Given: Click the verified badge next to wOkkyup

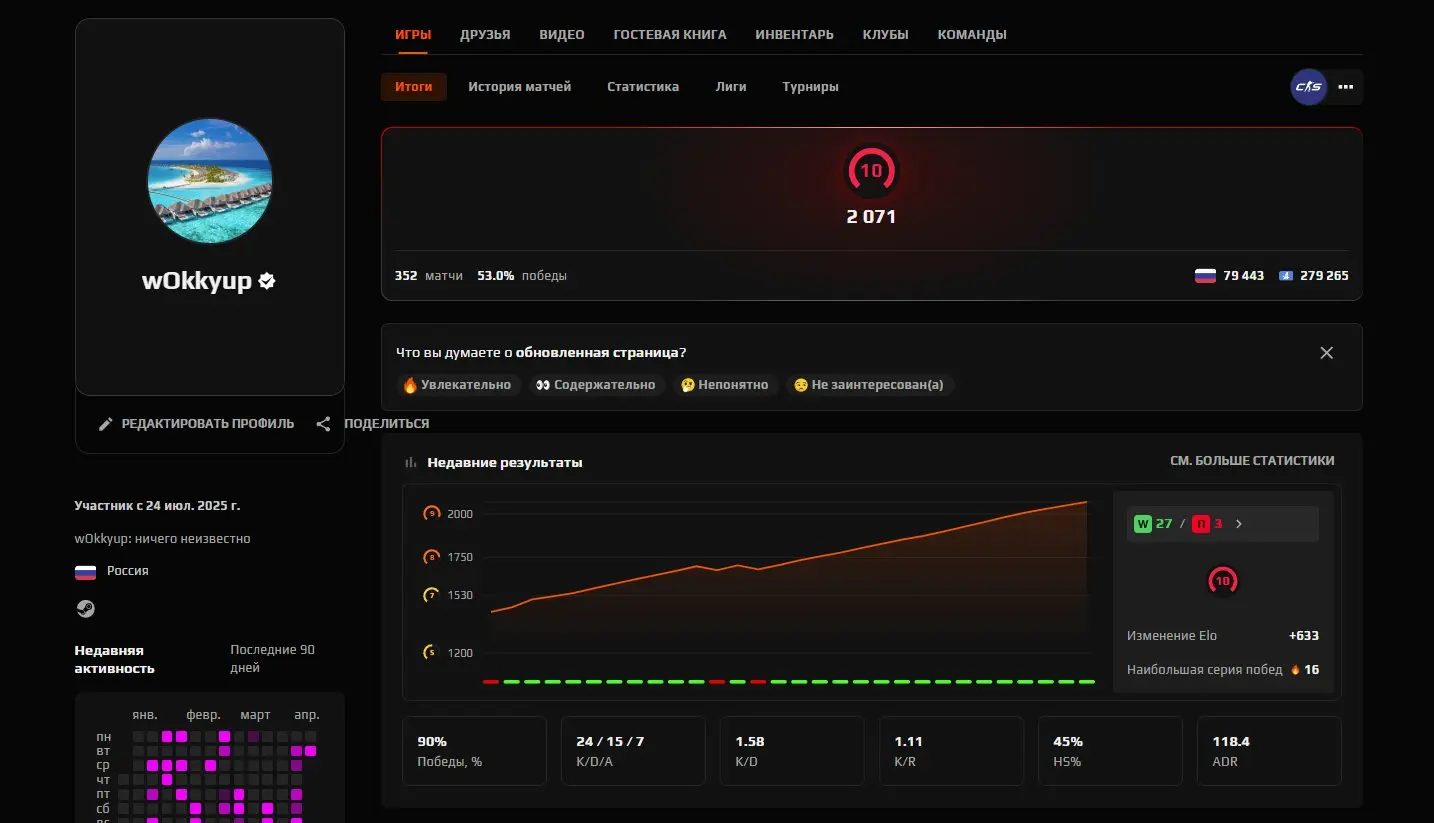Looking at the screenshot, I should click(267, 281).
